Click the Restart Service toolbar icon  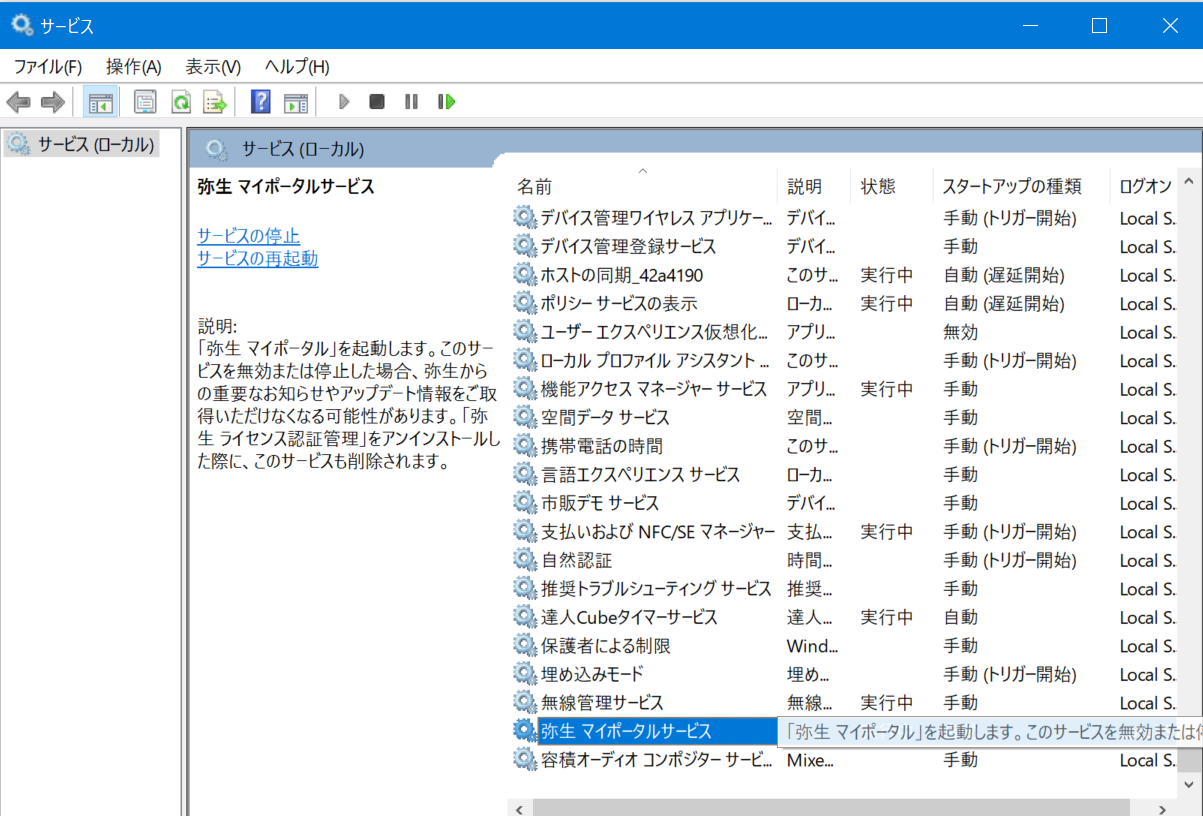[x=446, y=102]
